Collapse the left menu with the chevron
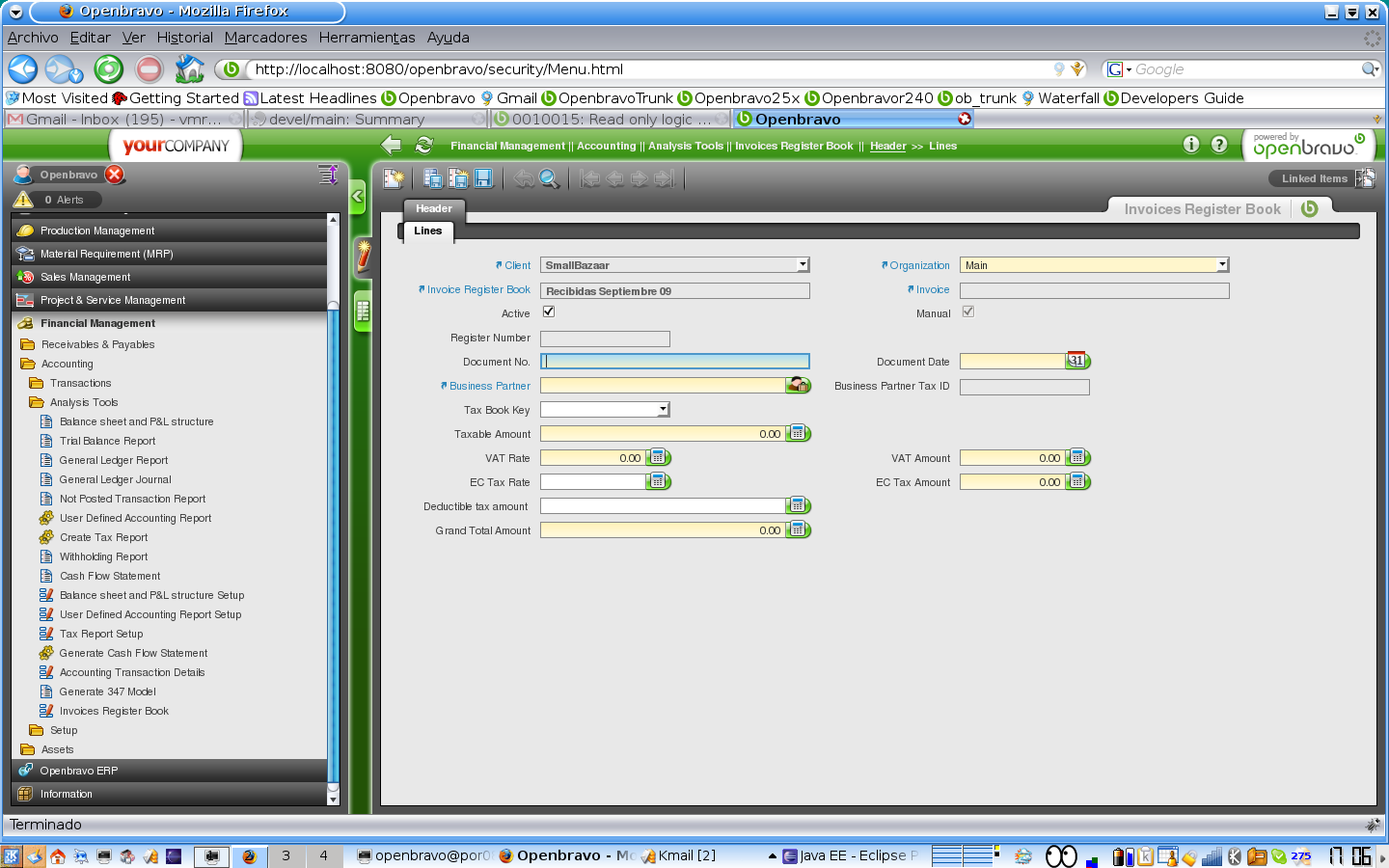Viewport: 1389px width, 868px height. pyautogui.click(x=357, y=197)
